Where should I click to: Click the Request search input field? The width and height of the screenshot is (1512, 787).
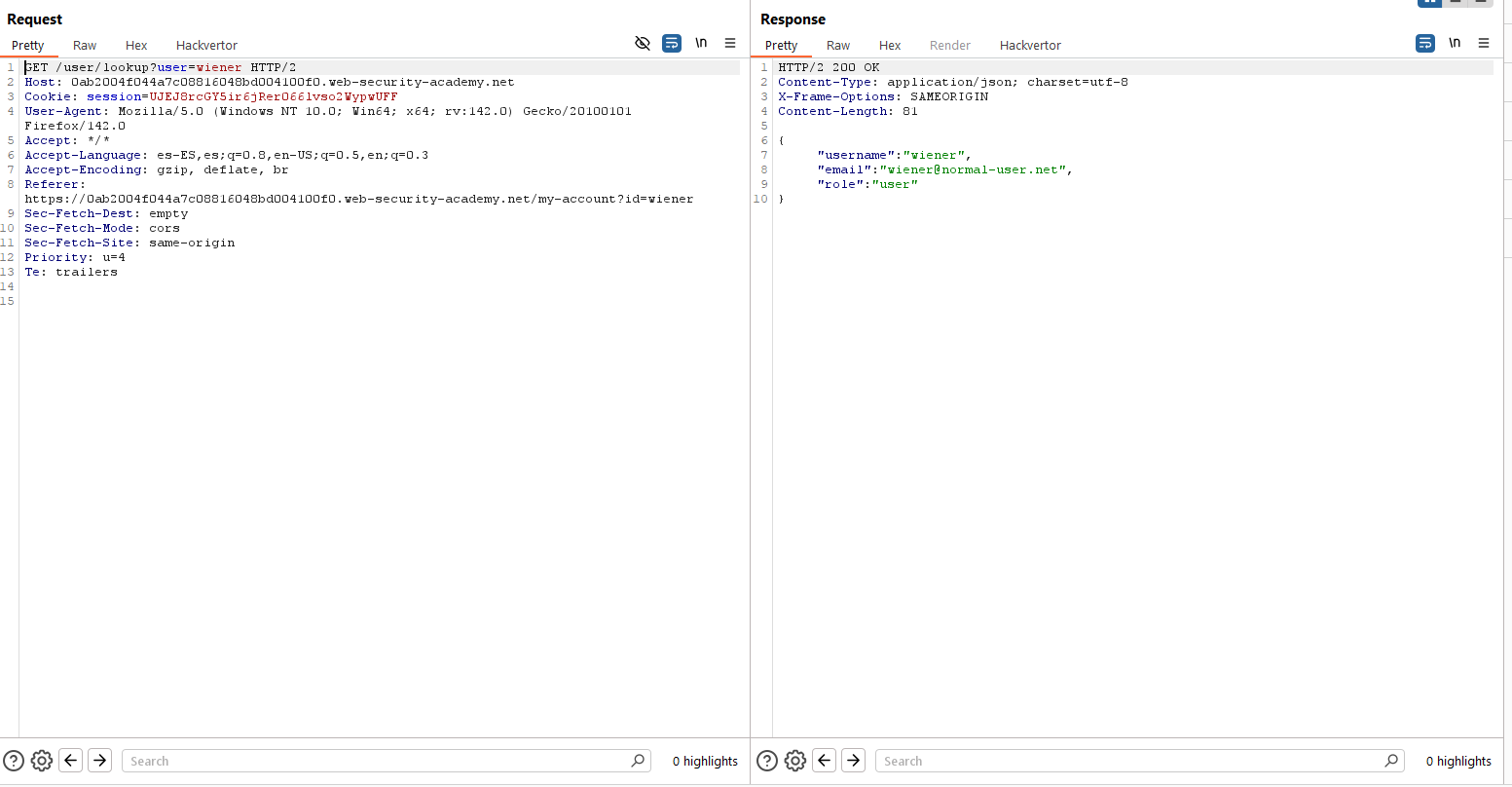tap(375, 761)
